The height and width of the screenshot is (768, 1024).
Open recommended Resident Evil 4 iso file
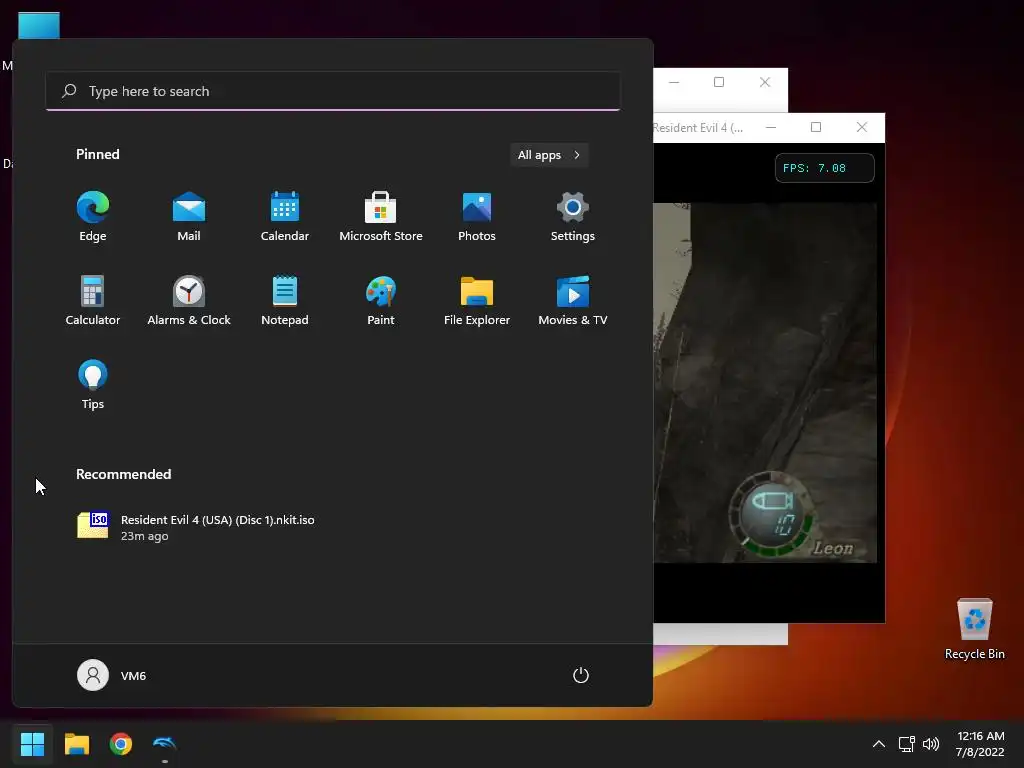[196, 527]
